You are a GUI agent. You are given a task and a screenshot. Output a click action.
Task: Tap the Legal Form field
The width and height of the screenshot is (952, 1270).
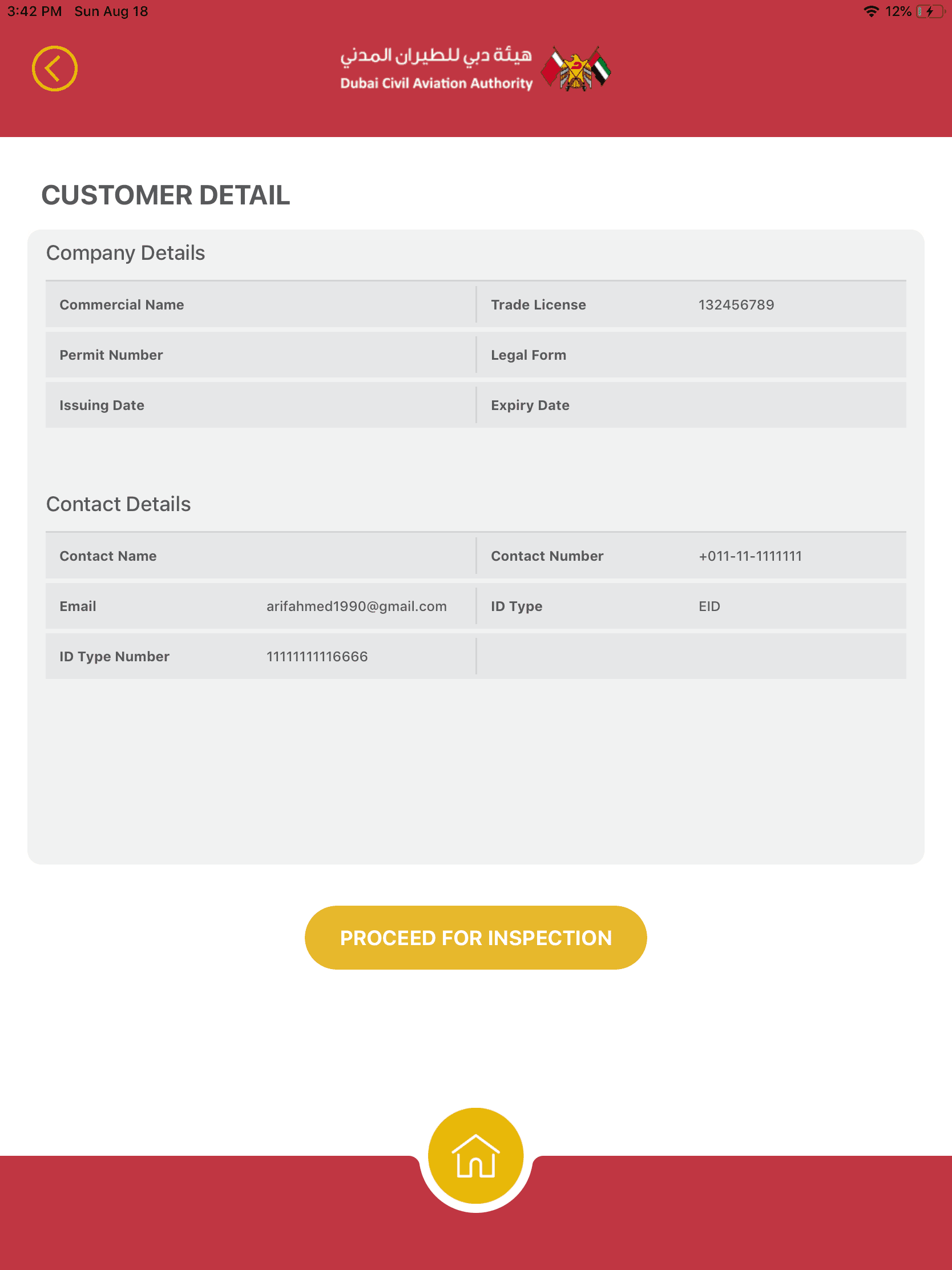tap(691, 355)
